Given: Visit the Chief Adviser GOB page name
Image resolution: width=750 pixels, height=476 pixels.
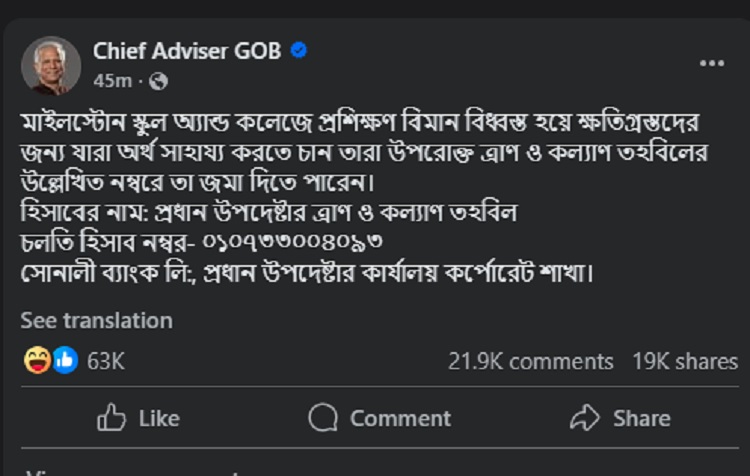Looking at the screenshot, I should (187, 50).
